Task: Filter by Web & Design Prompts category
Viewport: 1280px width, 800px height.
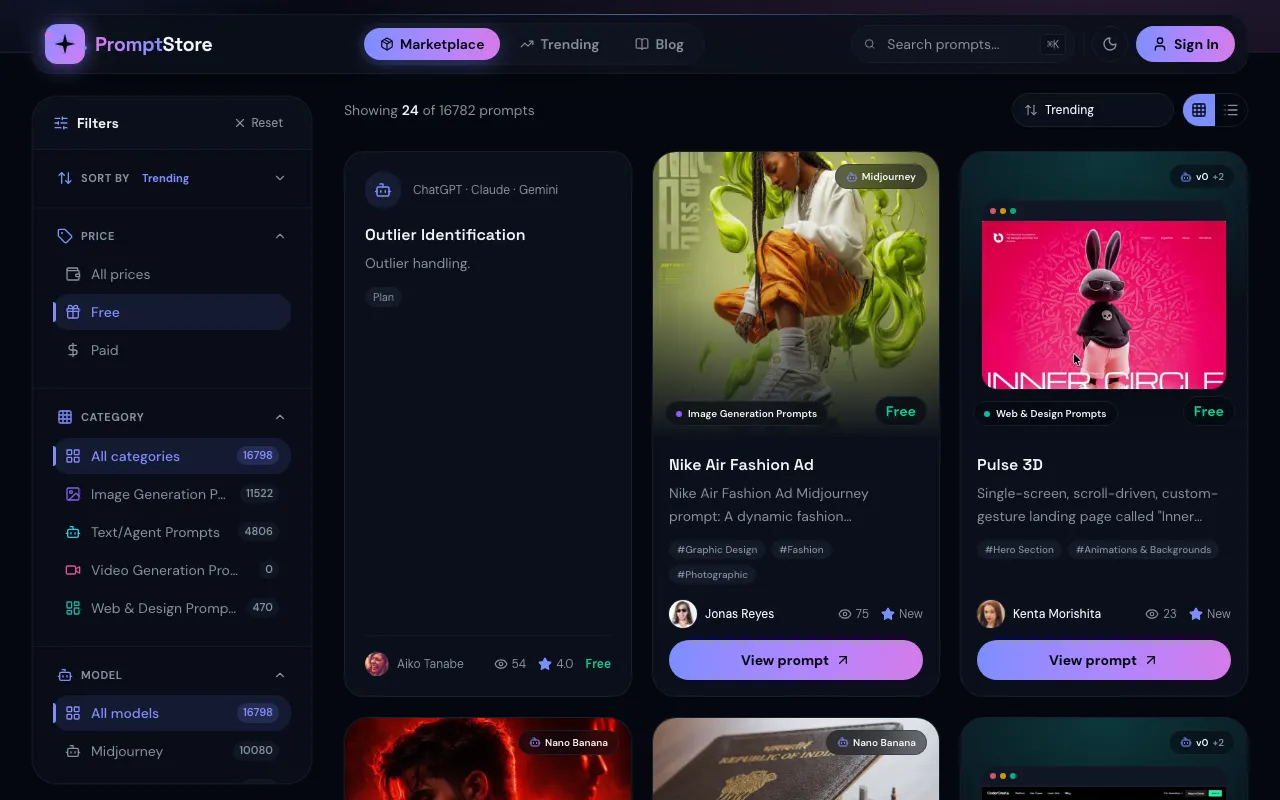Action: [x=172, y=608]
